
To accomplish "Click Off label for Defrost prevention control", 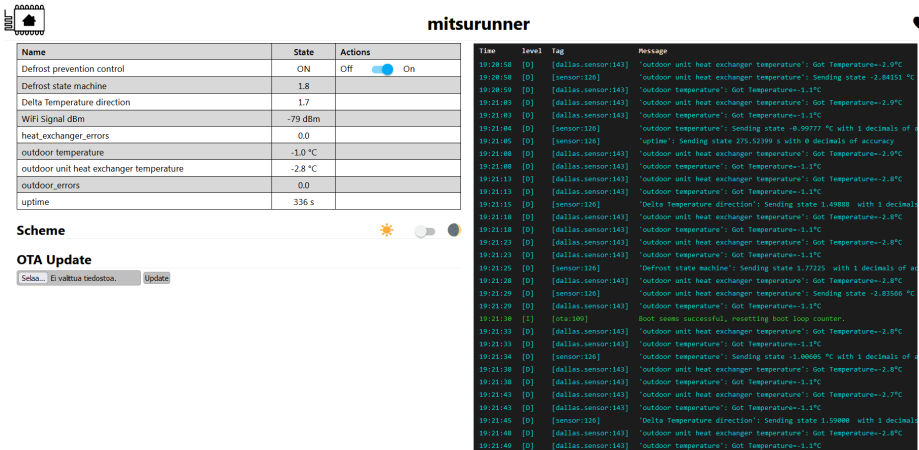I will coord(346,69).
